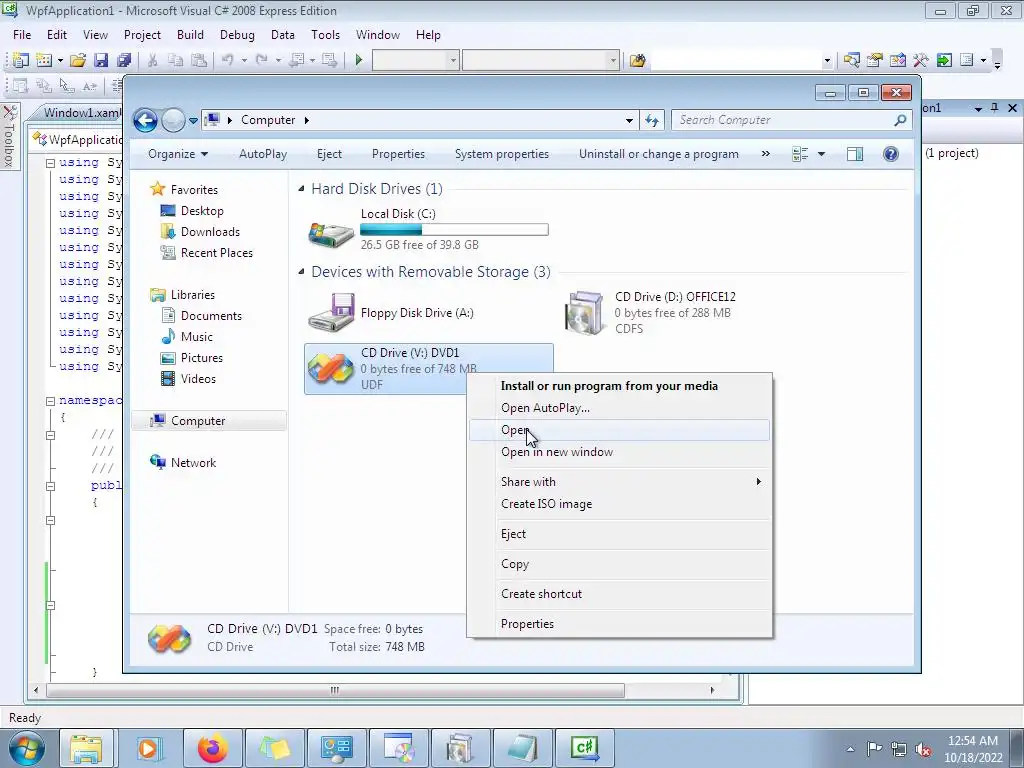
Task: Select CD Drive (V:) DVD1 icon
Action: click(x=331, y=368)
